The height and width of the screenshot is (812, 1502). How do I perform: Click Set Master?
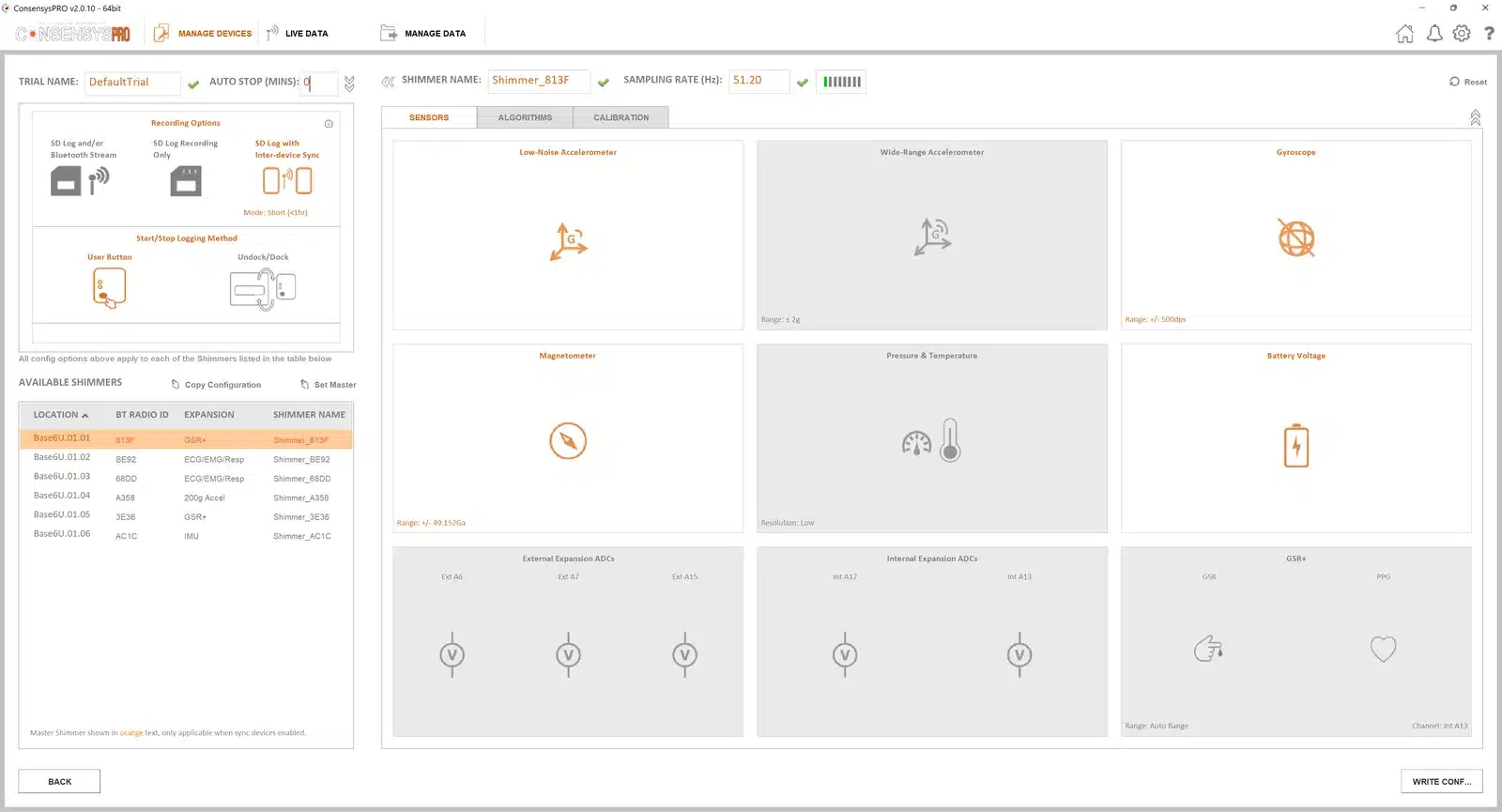(329, 385)
